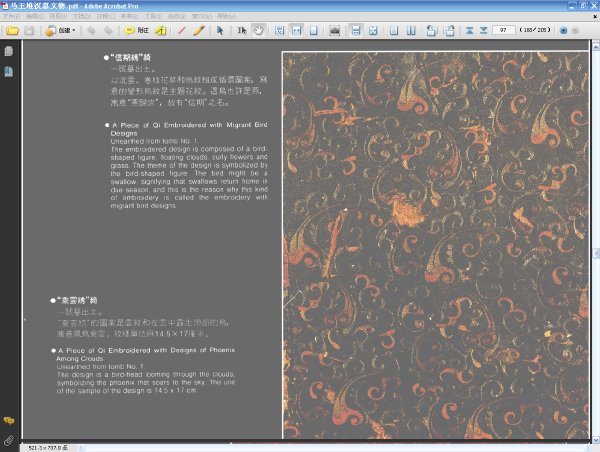Click the greyed Next View button

(x=575, y=31)
